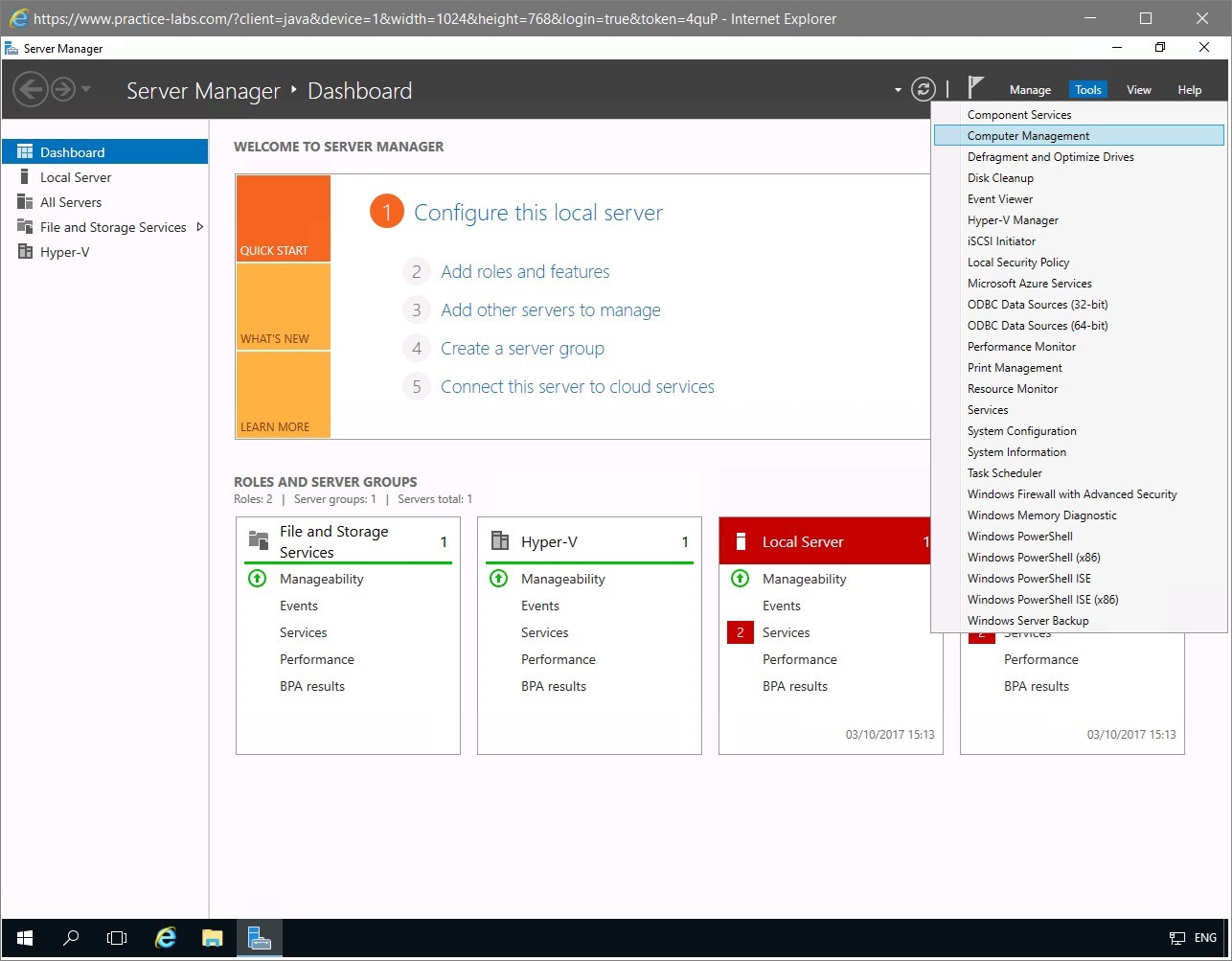This screenshot has width=1232, height=961.
Task: Click Create a server group link
Action: pyautogui.click(x=522, y=349)
